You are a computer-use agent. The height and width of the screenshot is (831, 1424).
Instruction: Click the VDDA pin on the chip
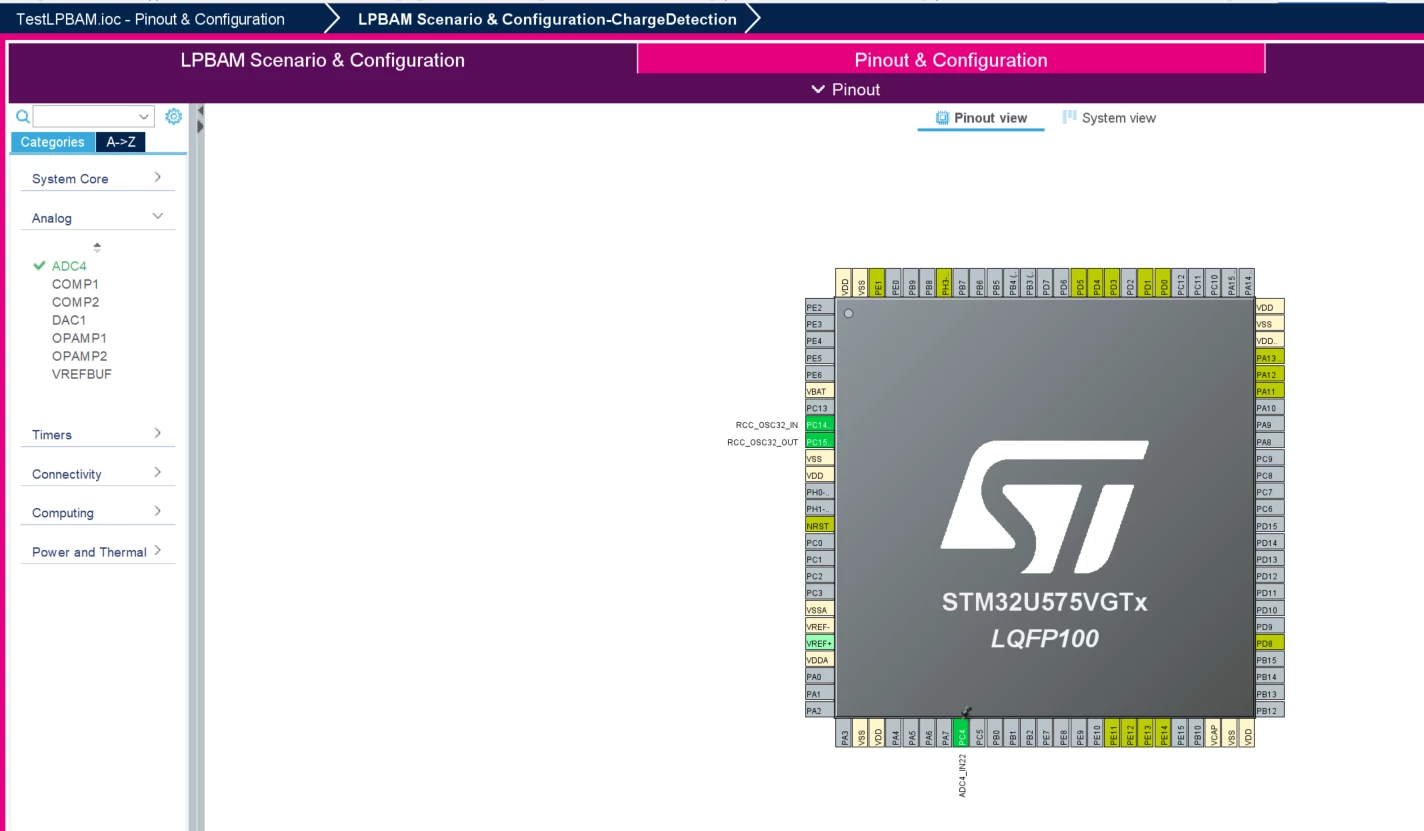[x=820, y=660]
